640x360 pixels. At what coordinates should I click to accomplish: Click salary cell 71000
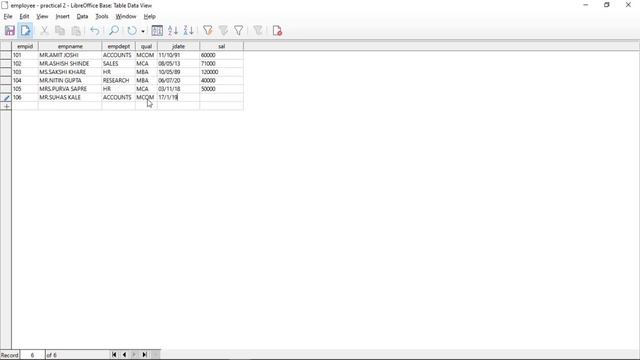(222, 63)
